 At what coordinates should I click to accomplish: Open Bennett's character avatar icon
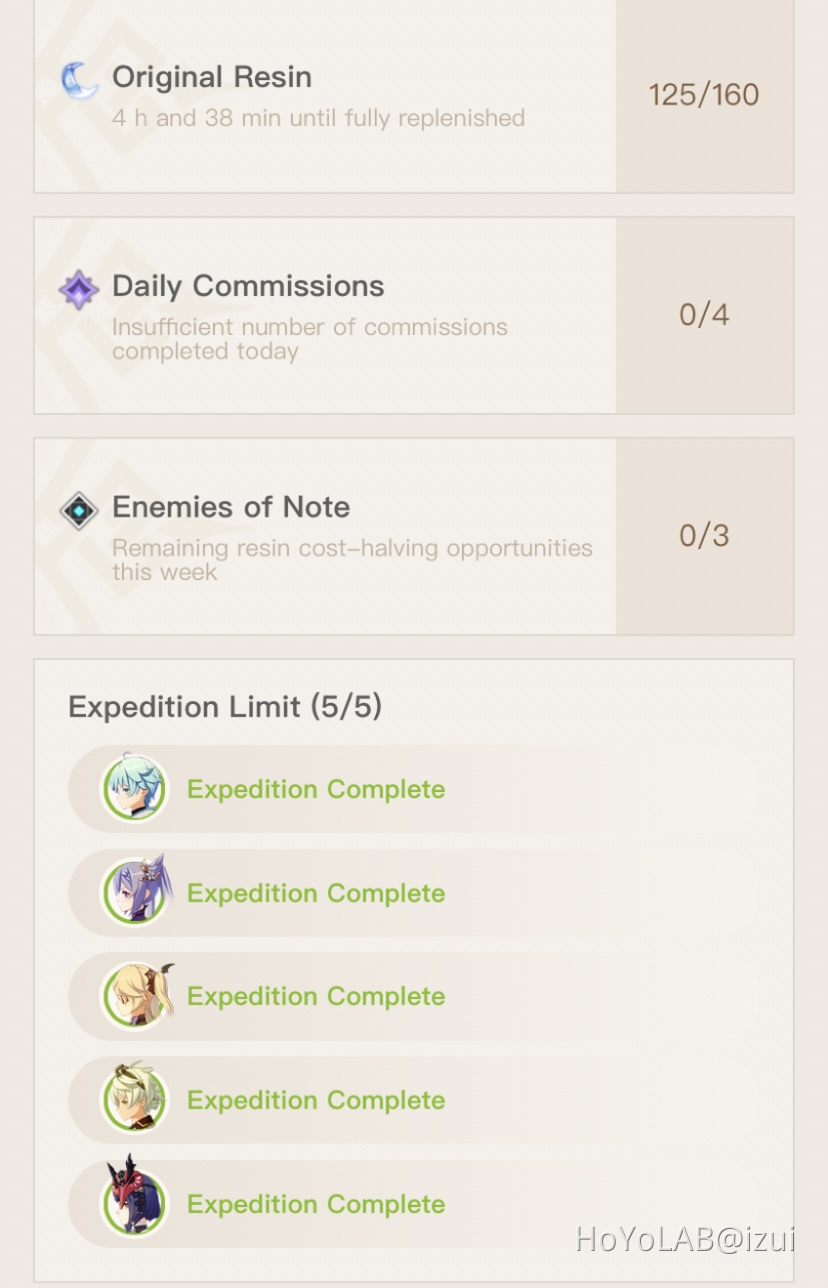(x=135, y=1100)
